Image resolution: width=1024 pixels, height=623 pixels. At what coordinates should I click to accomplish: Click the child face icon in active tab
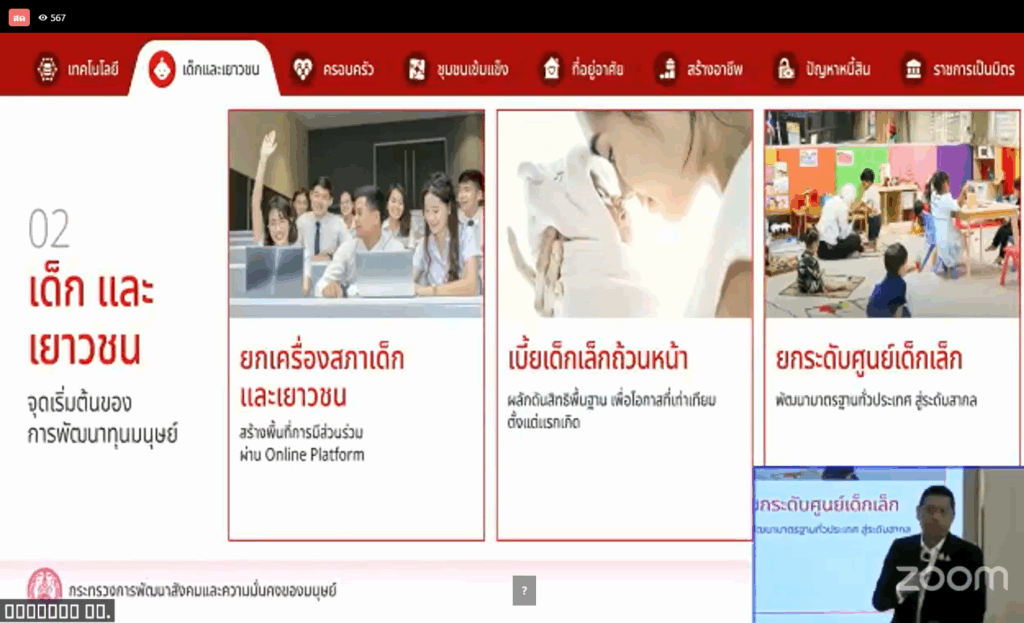[x=162, y=69]
